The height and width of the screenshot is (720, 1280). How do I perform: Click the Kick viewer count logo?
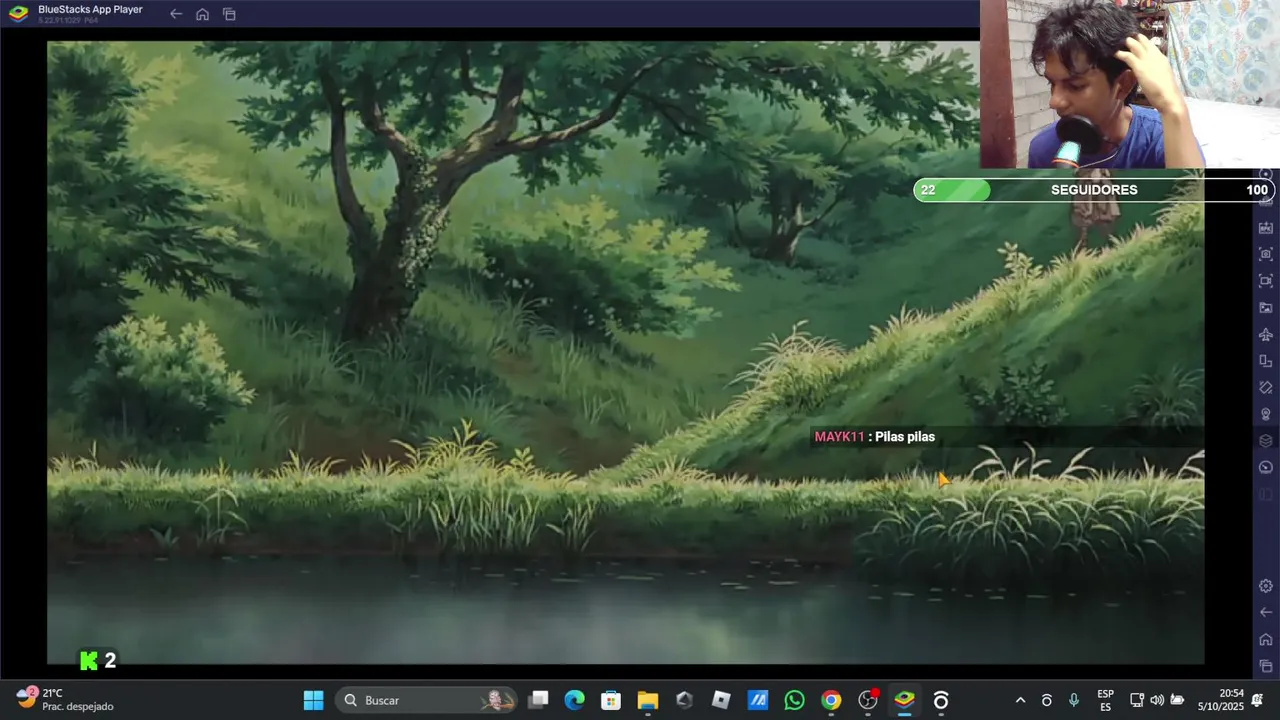click(89, 660)
